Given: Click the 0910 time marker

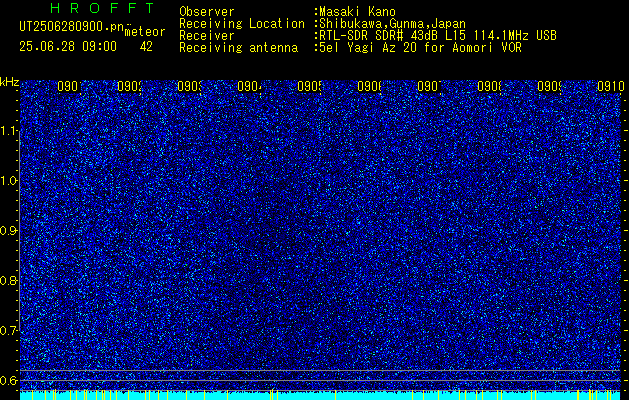Looking at the screenshot, I should (x=610, y=86).
